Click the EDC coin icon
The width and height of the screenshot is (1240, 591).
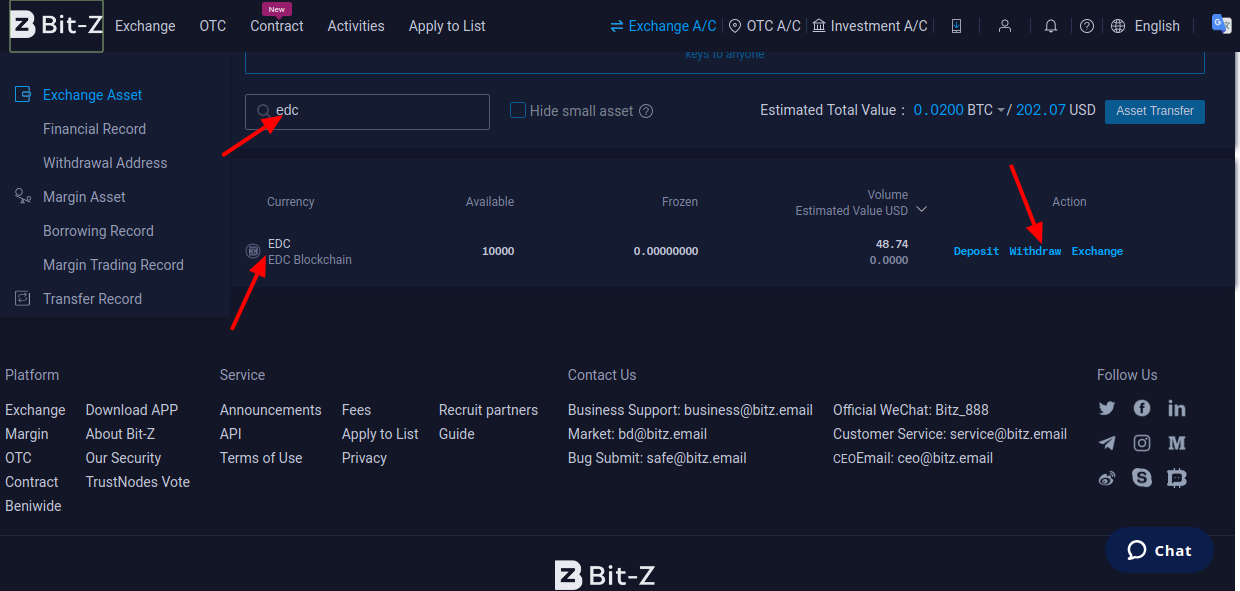tap(253, 251)
